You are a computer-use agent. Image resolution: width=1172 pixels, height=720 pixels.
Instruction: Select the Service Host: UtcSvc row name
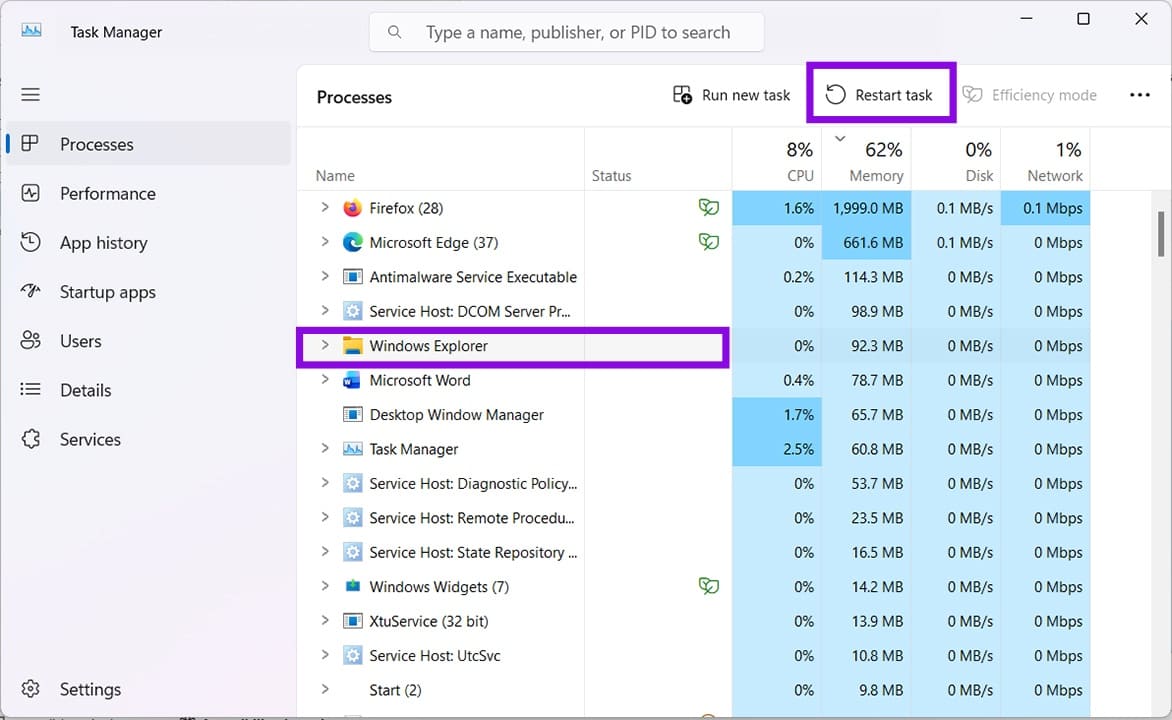pyautogui.click(x=435, y=656)
